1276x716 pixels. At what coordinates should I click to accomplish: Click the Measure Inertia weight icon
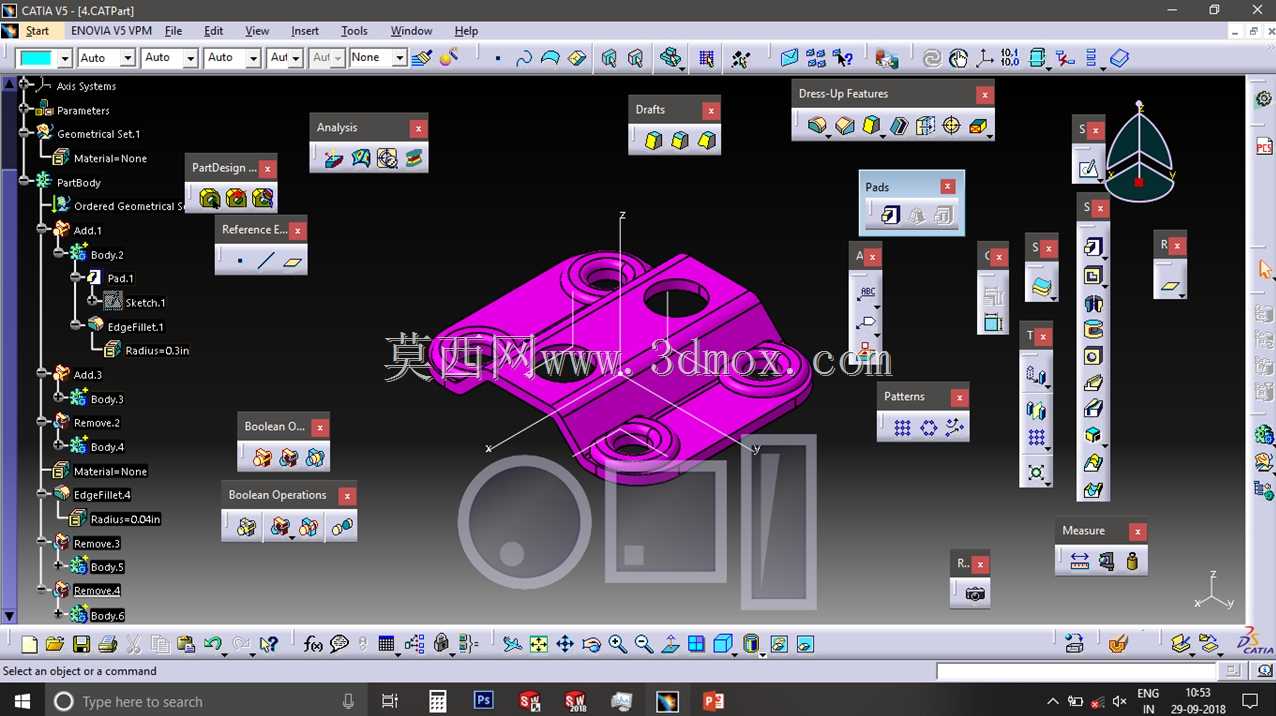point(1132,561)
